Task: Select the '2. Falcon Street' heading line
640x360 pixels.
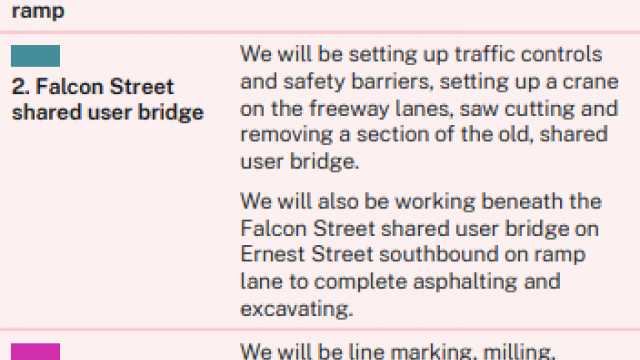Action: coord(93,87)
